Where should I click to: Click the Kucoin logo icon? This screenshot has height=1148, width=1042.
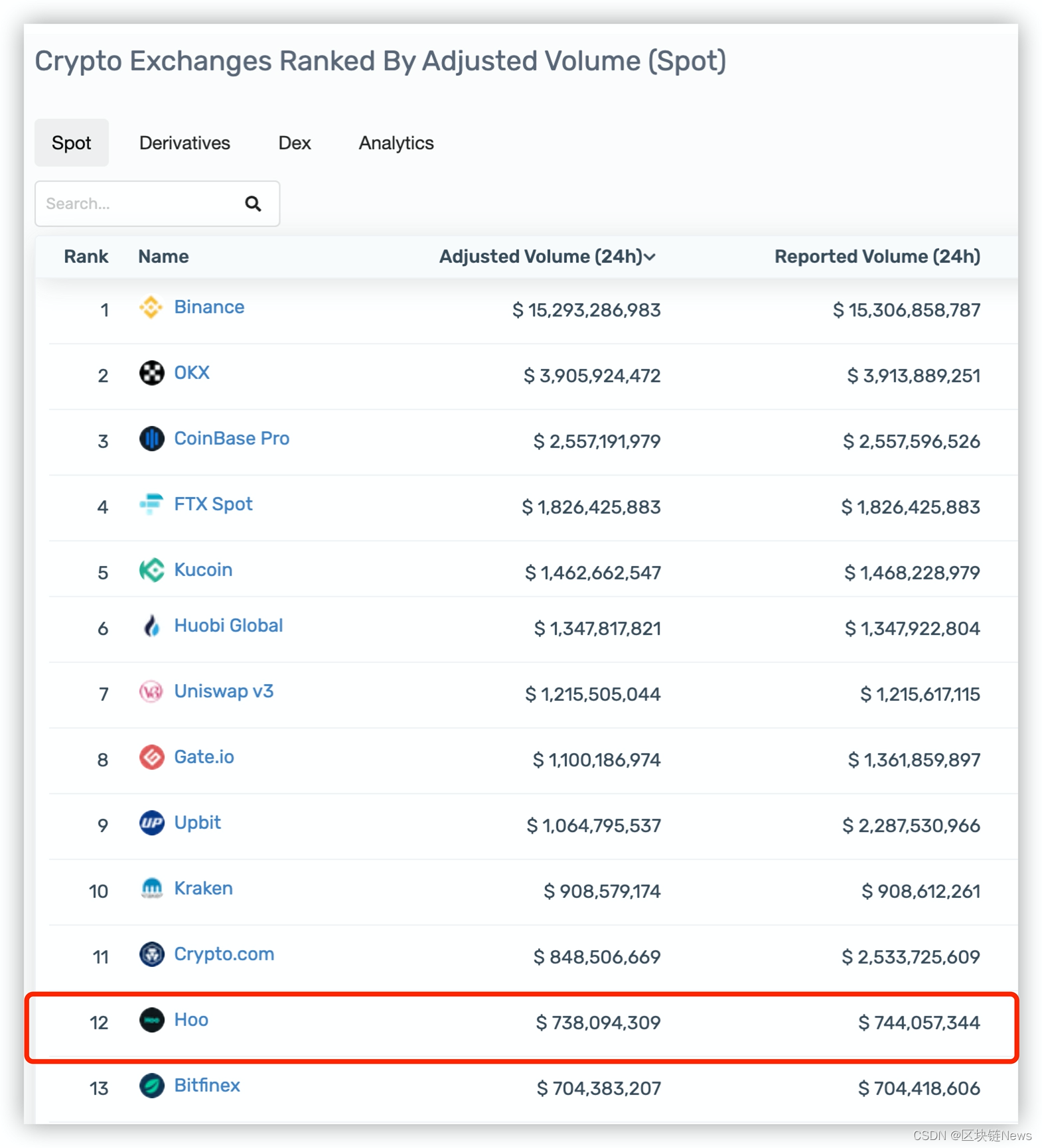(x=151, y=570)
